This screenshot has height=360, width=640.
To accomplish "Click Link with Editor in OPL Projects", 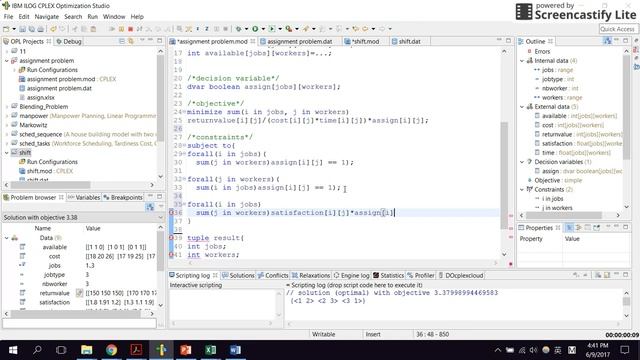I will pyautogui.click(x=131, y=41).
